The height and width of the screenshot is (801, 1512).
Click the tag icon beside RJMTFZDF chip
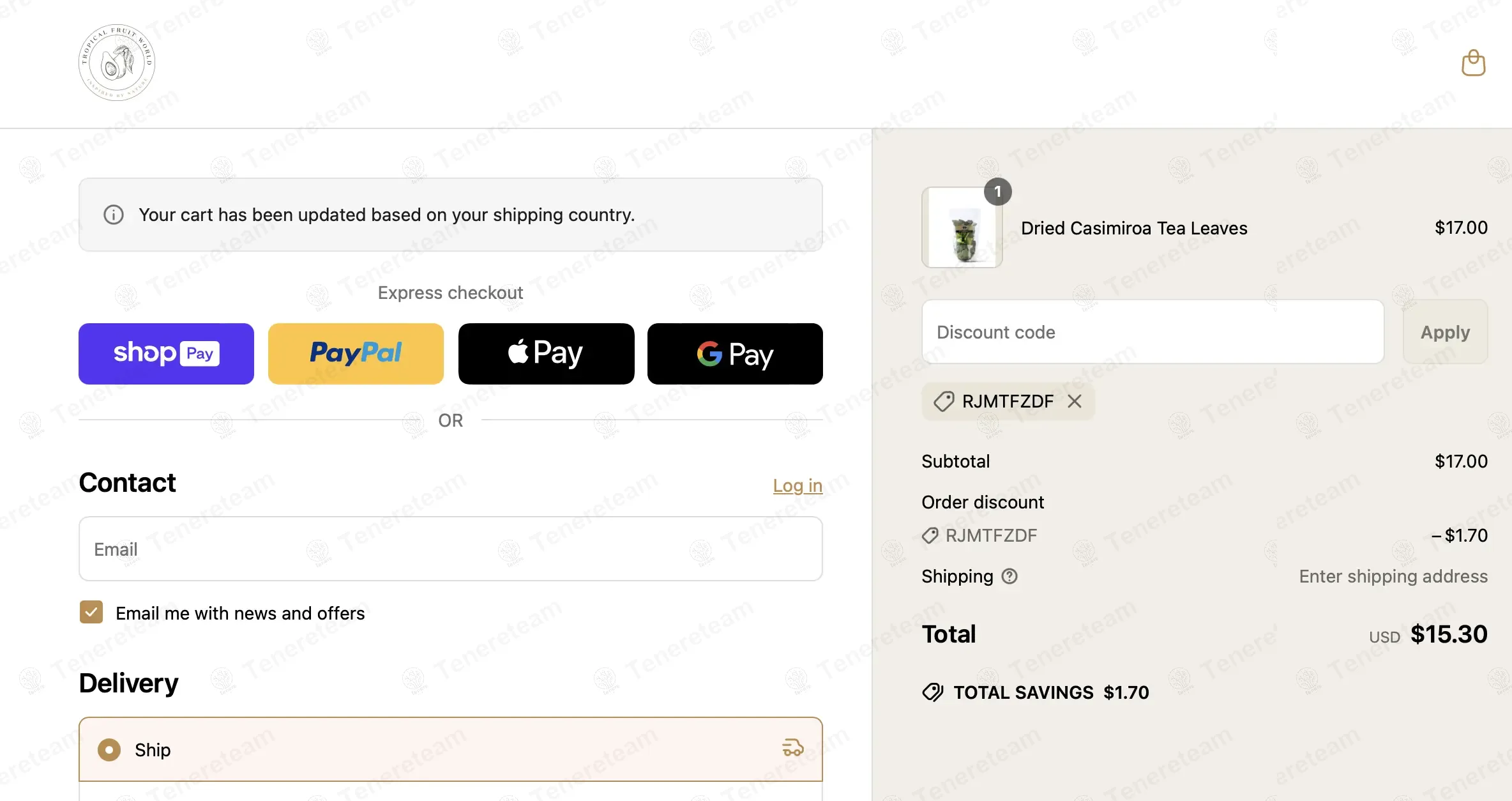pyautogui.click(x=944, y=401)
